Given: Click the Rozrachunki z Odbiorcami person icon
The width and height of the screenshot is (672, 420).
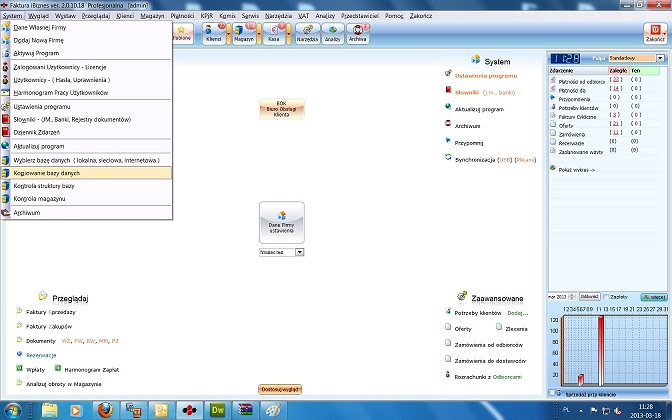Looking at the screenshot, I should 448,375.
